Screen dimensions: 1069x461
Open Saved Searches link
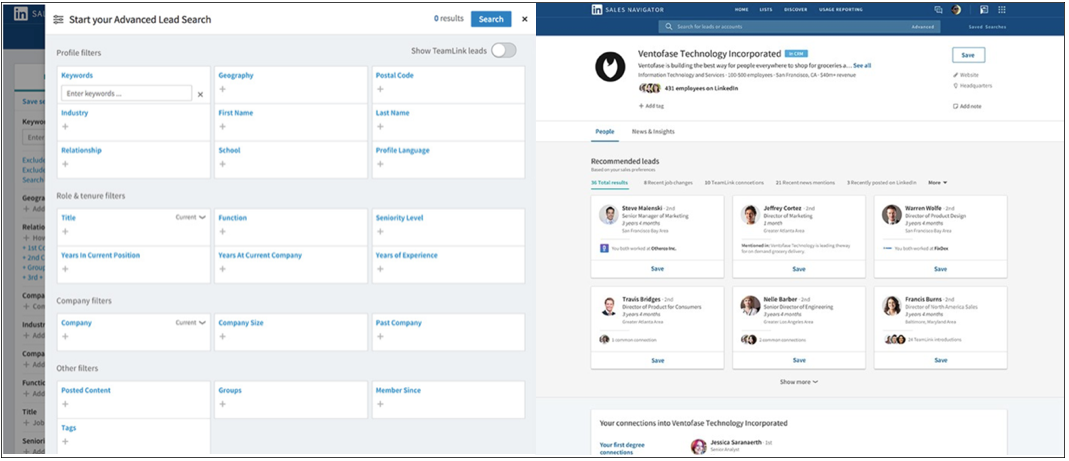(x=987, y=27)
